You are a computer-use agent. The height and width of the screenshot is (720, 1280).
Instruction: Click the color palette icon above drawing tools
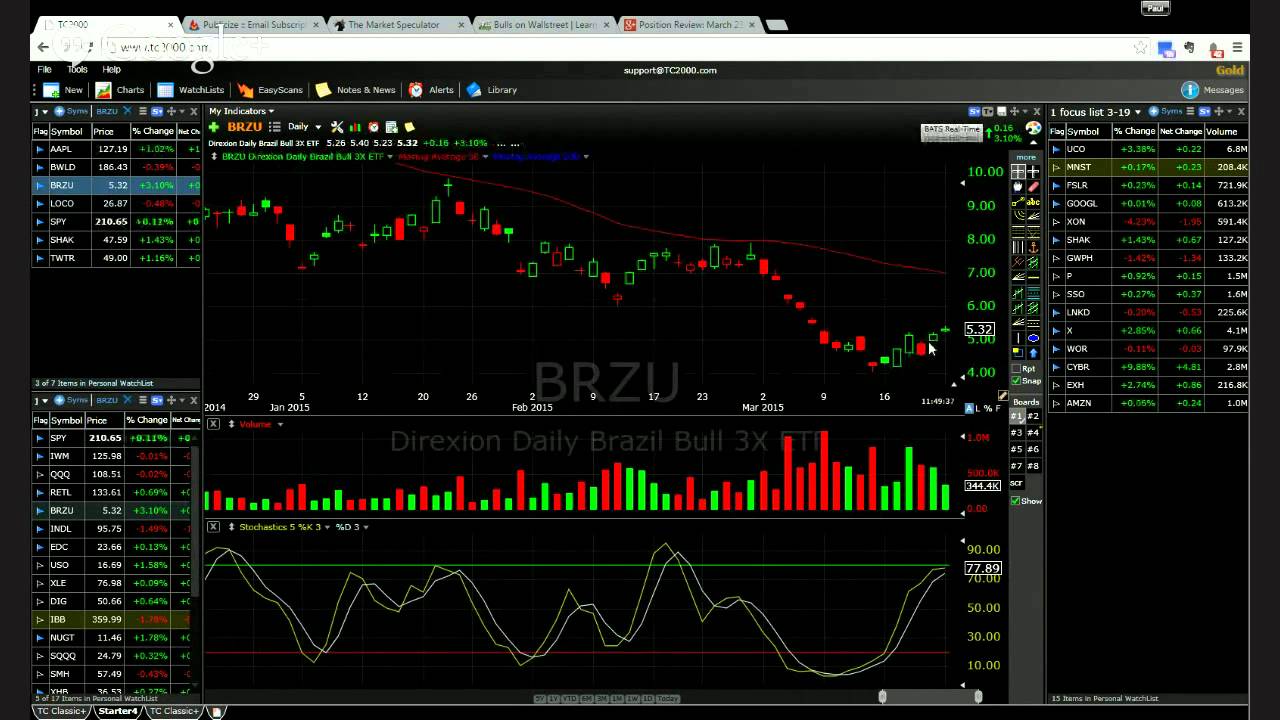tap(1033, 129)
